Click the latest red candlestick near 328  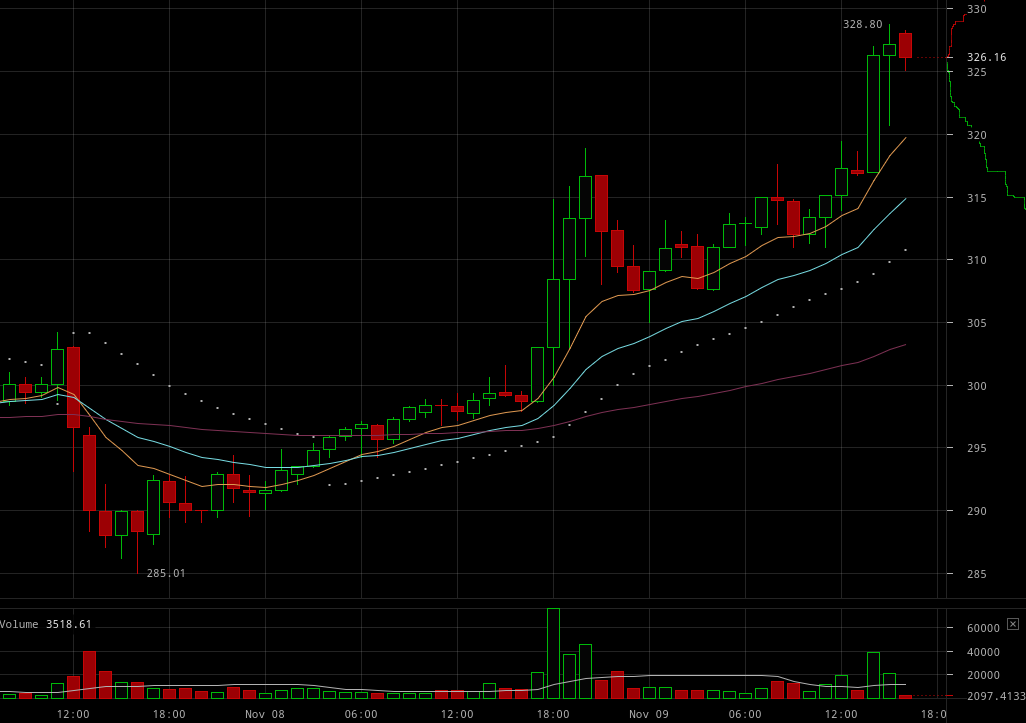click(x=906, y=46)
